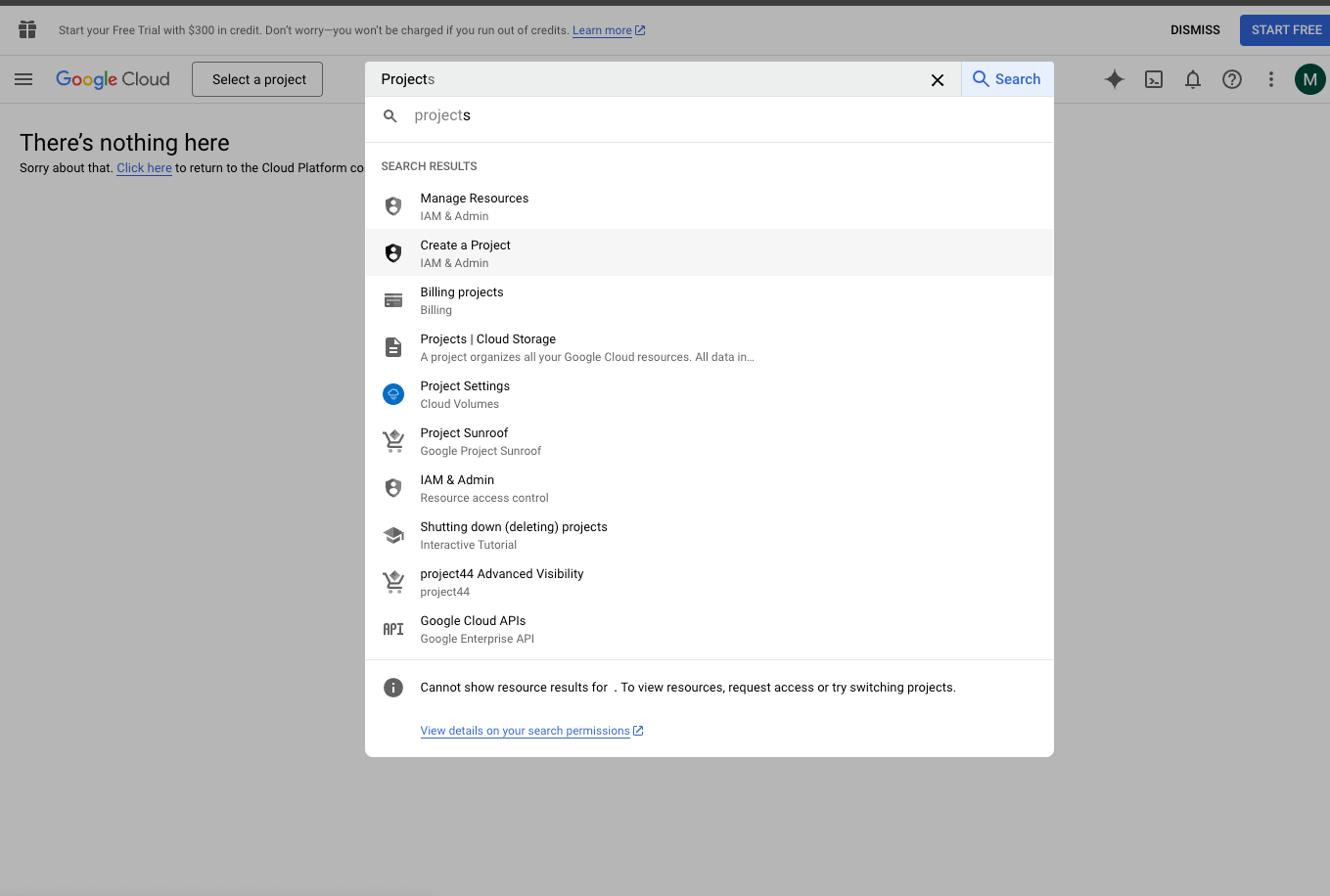Open the help question mark icon

[1232, 79]
